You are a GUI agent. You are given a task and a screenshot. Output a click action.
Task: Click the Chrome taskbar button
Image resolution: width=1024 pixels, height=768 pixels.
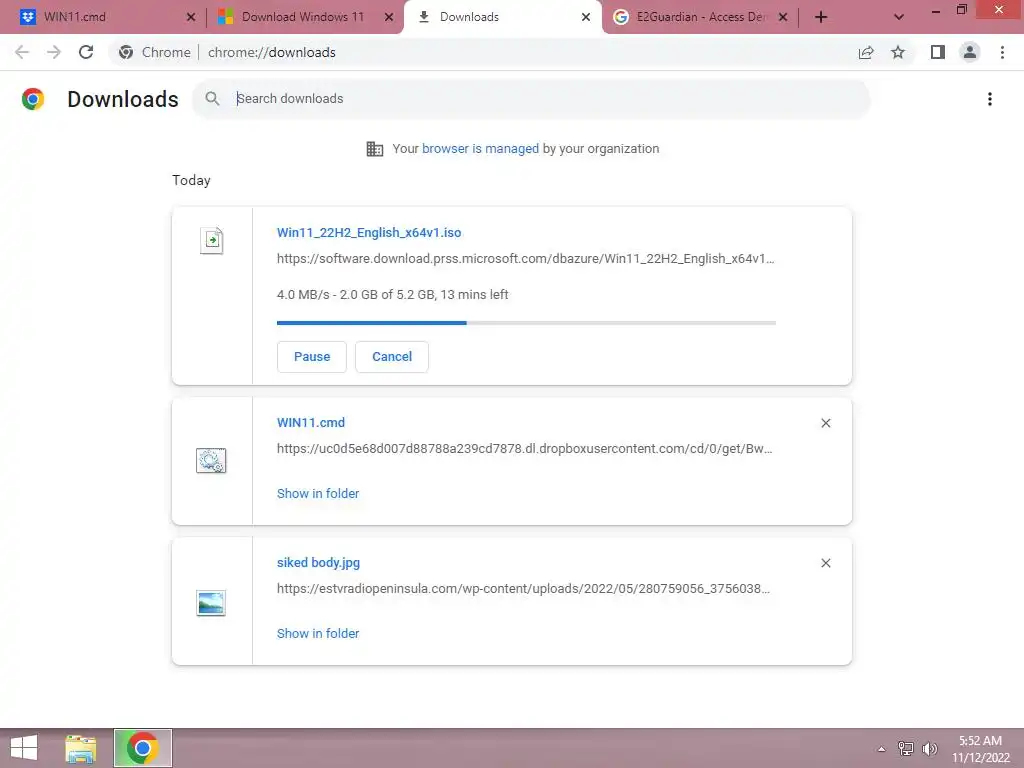tap(142, 748)
